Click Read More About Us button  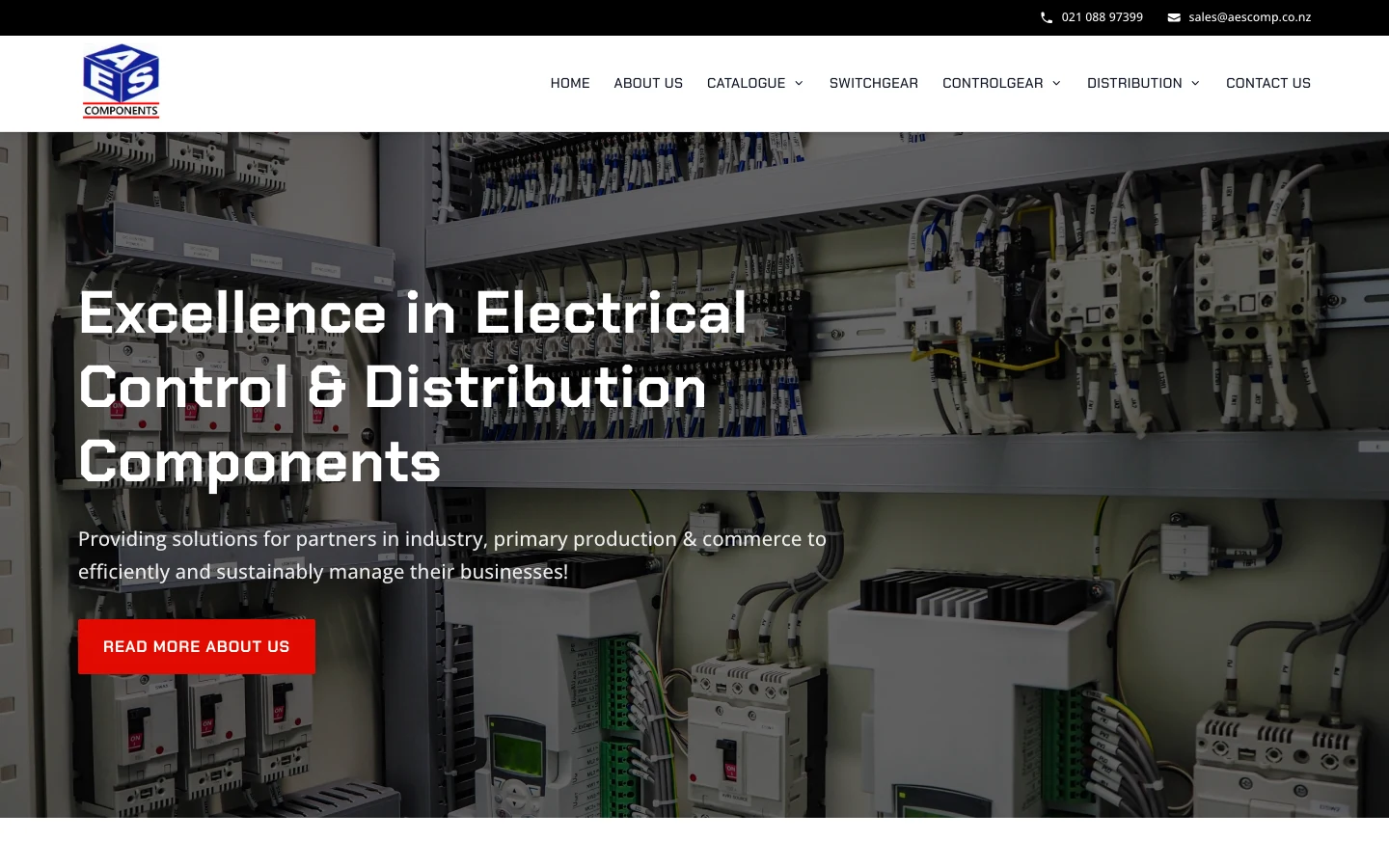point(197,646)
